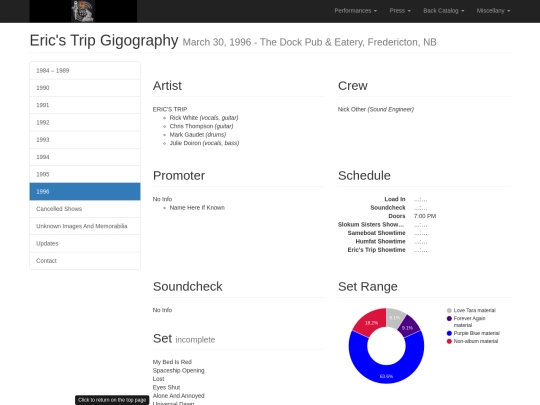Open the 1991 sidebar entry
Viewport: 540px width, 405px height.
(85, 105)
